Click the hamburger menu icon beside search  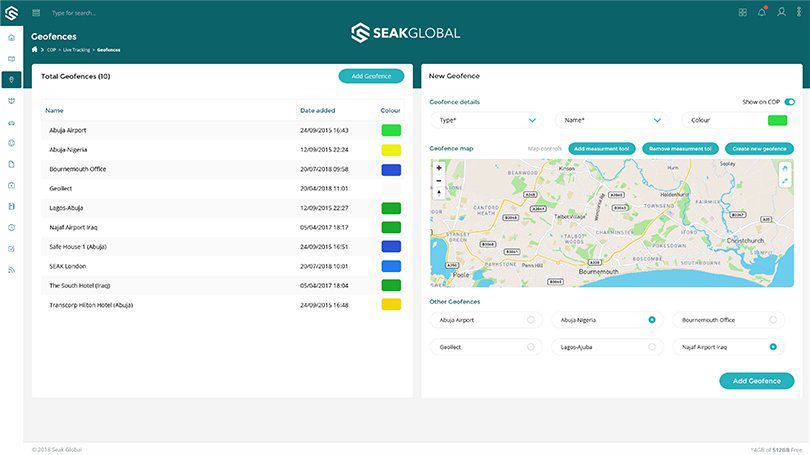click(x=37, y=13)
